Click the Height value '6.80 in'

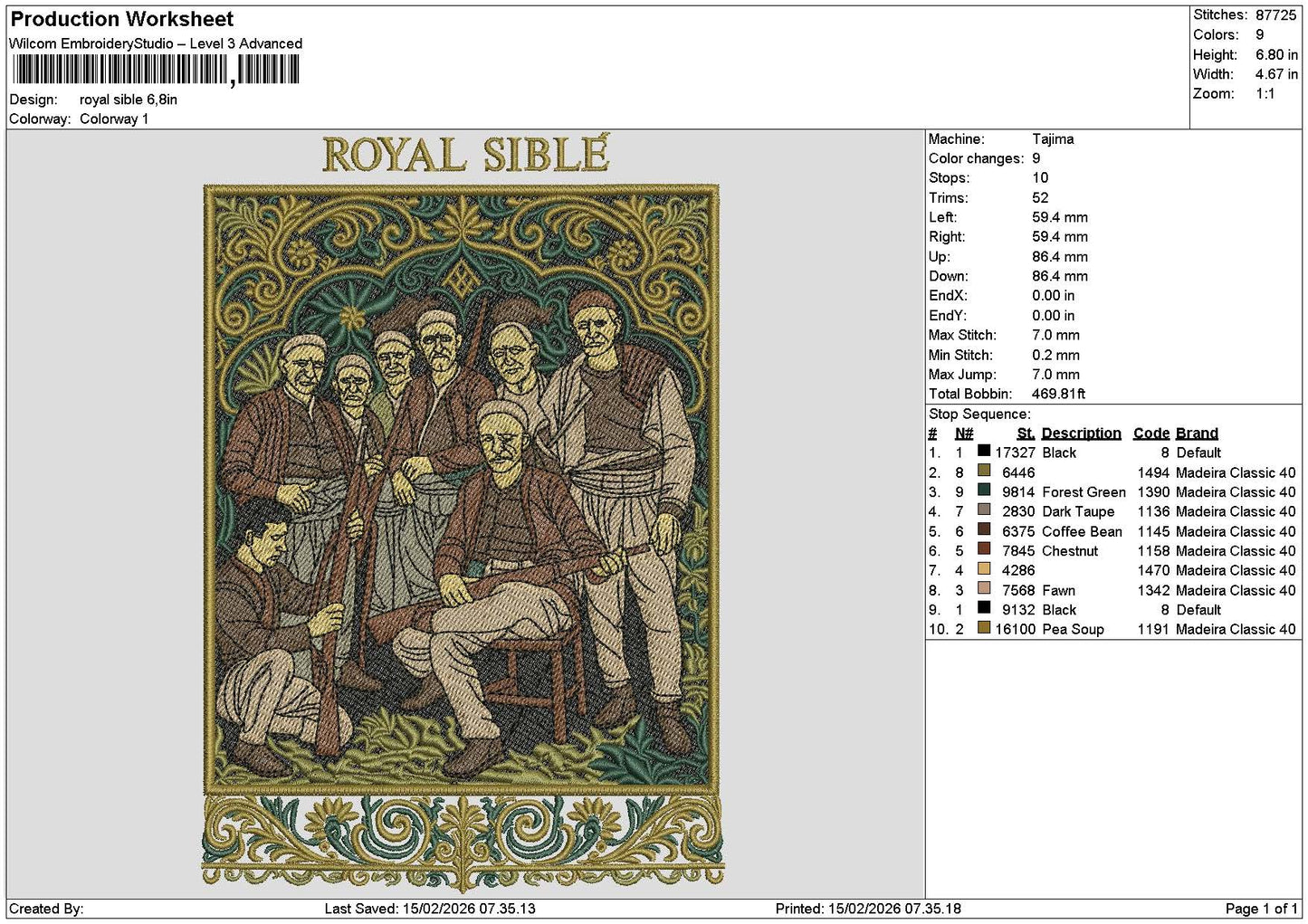(1276, 54)
